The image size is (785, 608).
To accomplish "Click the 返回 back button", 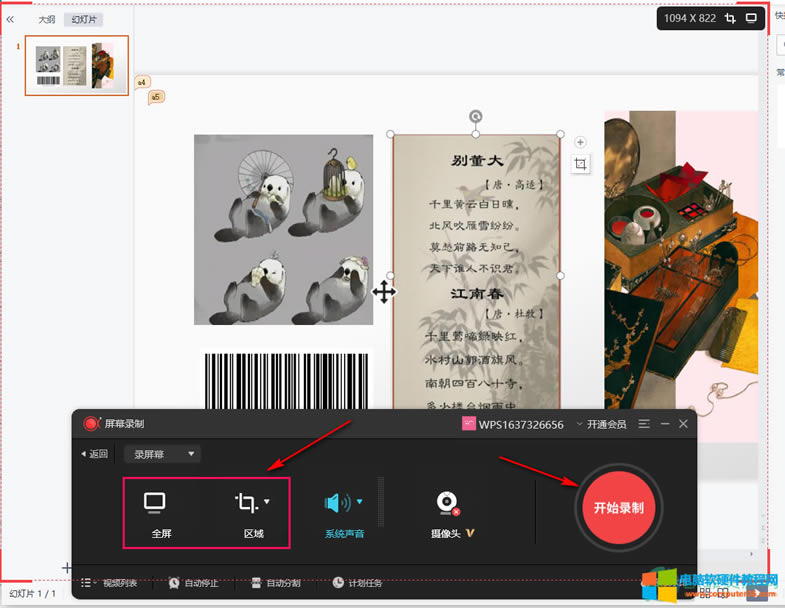I will pyautogui.click(x=93, y=454).
